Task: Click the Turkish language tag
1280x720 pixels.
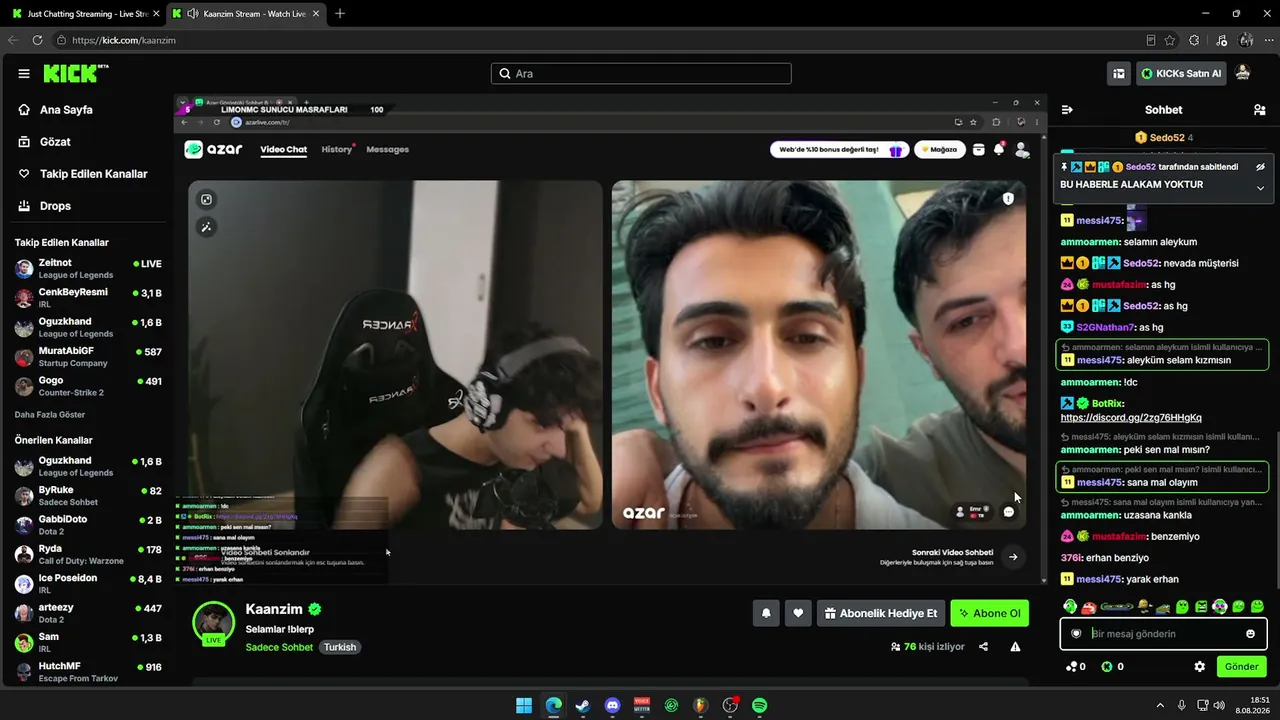Action: click(340, 647)
